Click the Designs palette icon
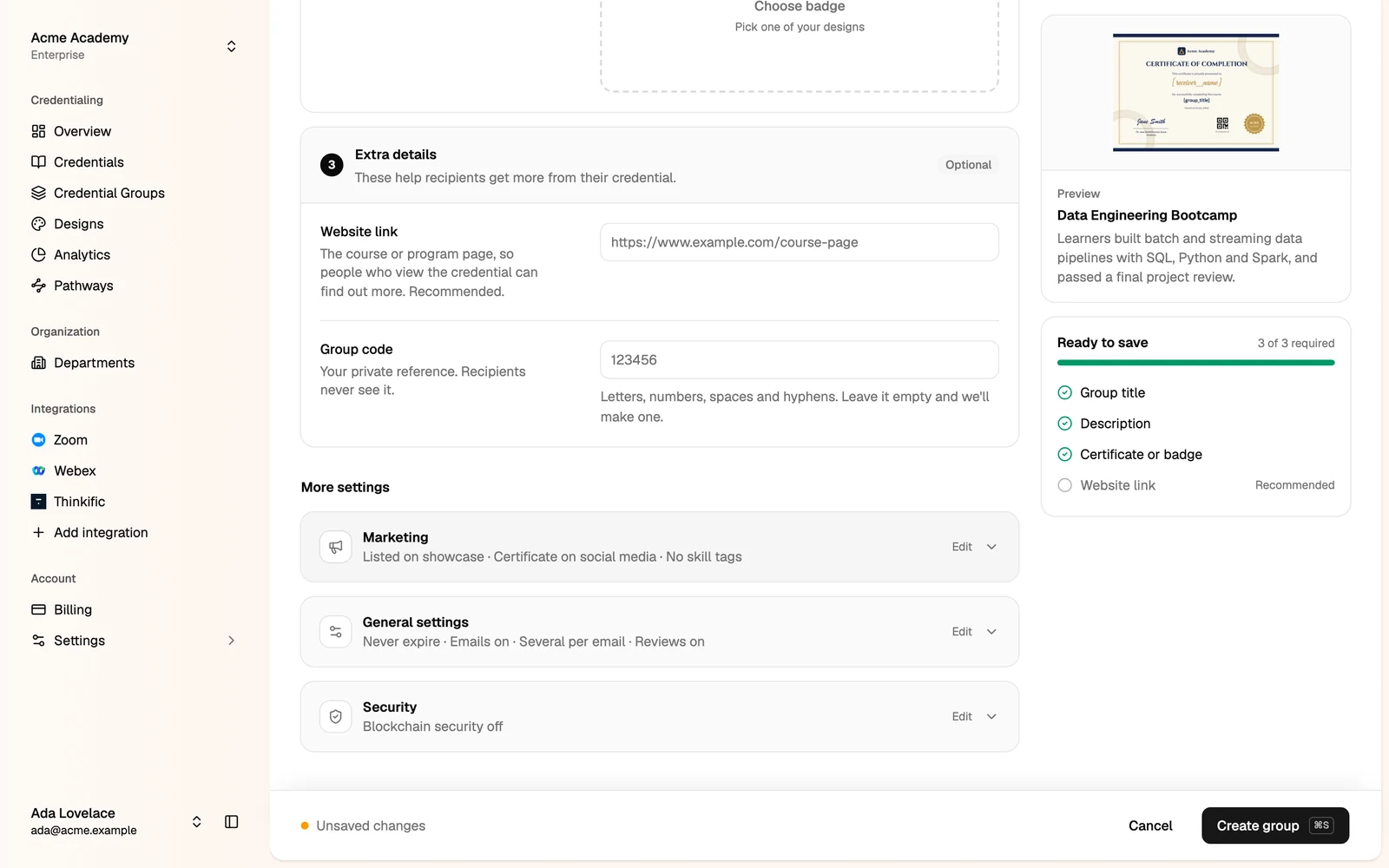This screenshot has height=868, width=1389. pyautogui.click(x=38, y=224)
